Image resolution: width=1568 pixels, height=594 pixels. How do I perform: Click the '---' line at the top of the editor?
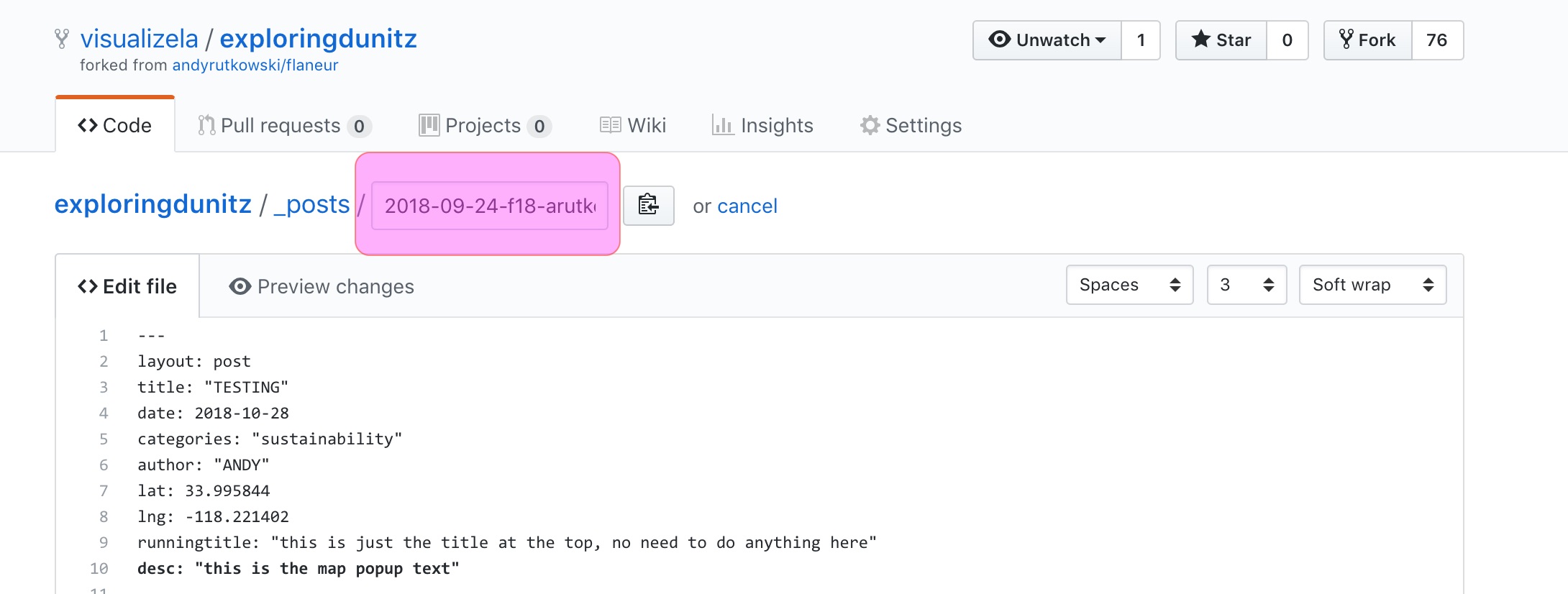click(151, 335)
